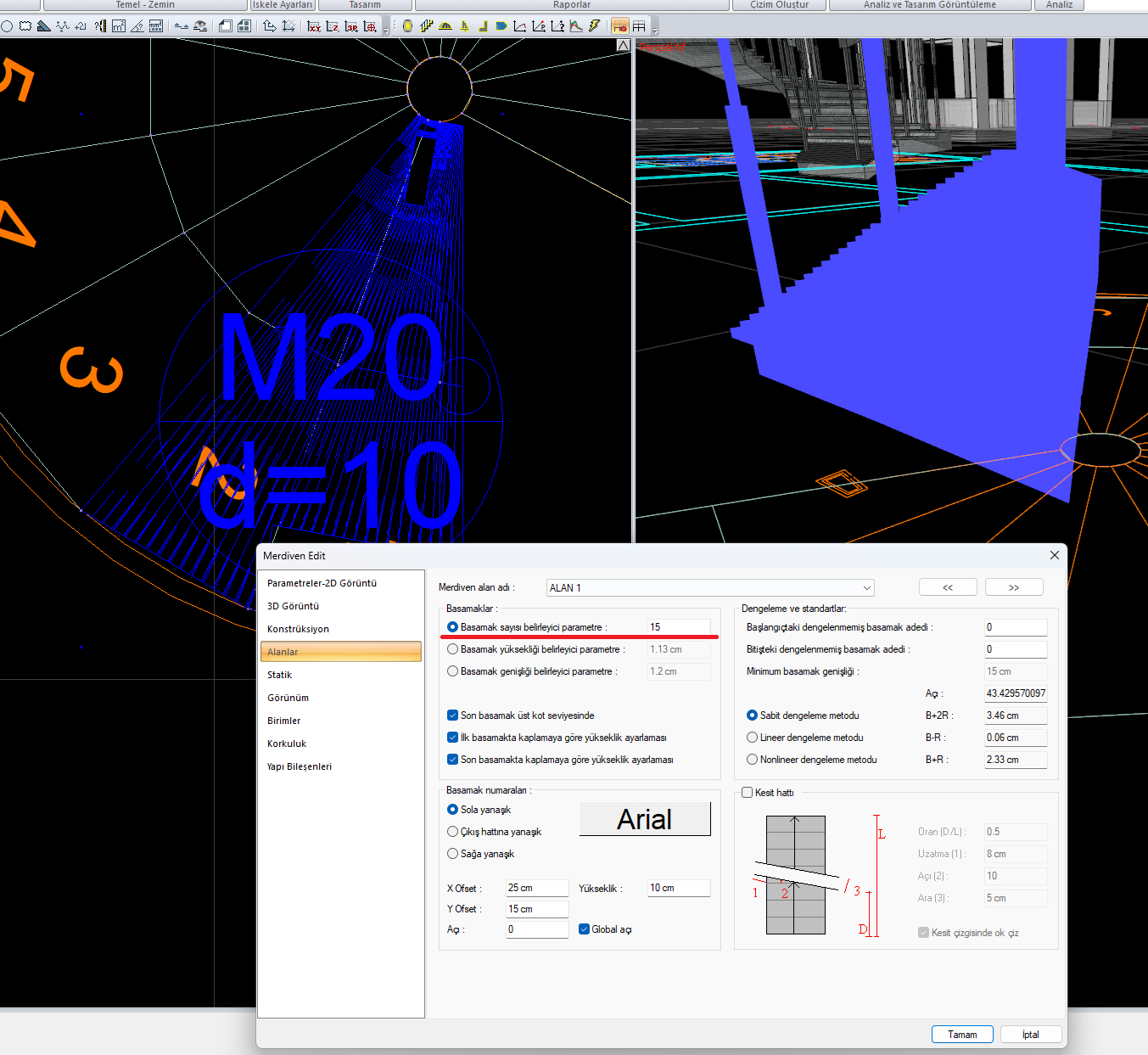Select Lineer dengeleme metodu option
This screenshot has width=1148, height=1055.
[x=752, y=738]
